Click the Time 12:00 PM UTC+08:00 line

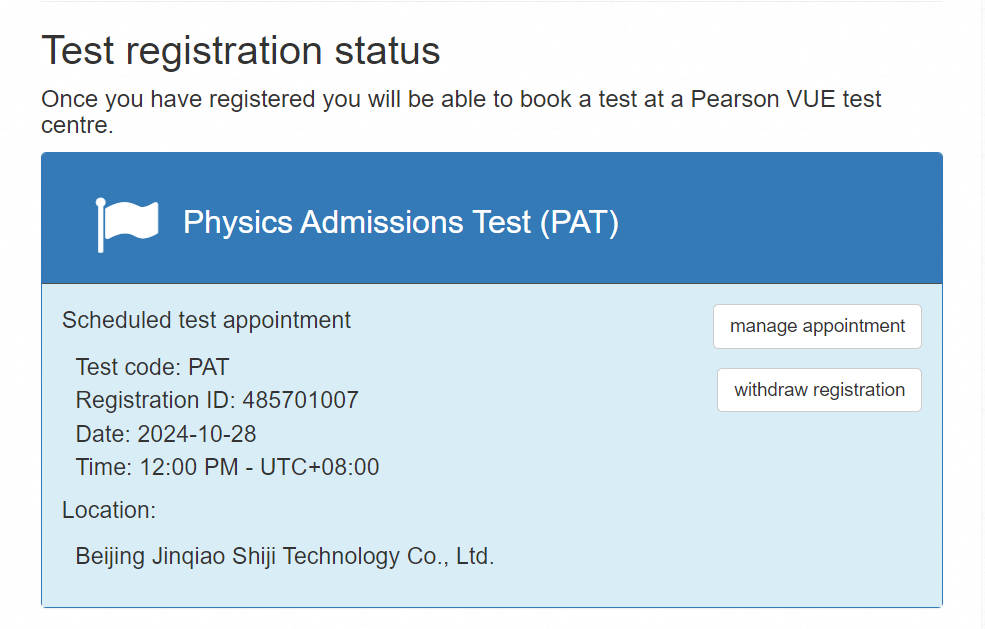(x=227, y=468)
